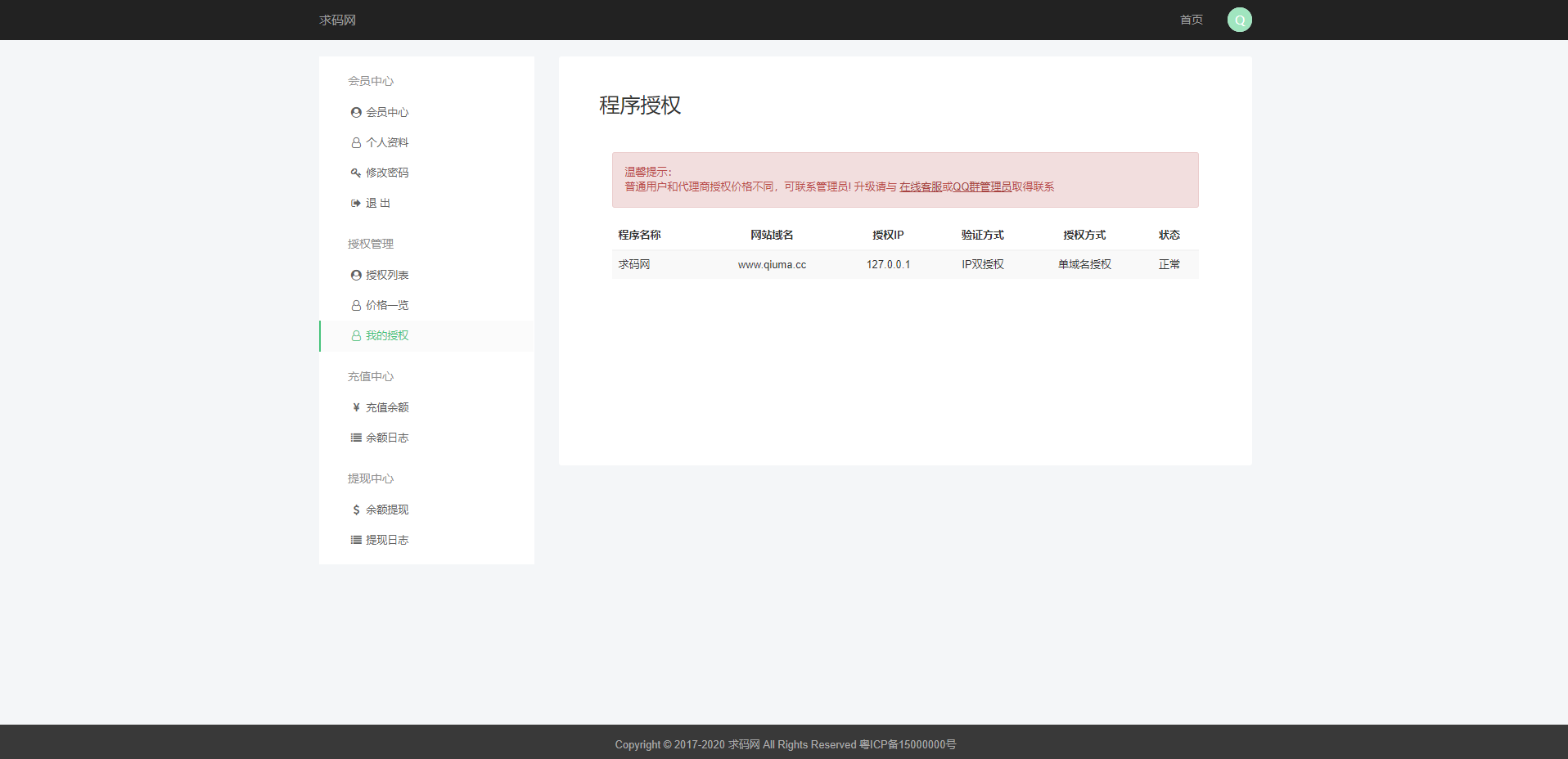Viewport: 1568px width, 759px height.
Task: Click the person icon next to 个人资料
Action: [356, 142]
